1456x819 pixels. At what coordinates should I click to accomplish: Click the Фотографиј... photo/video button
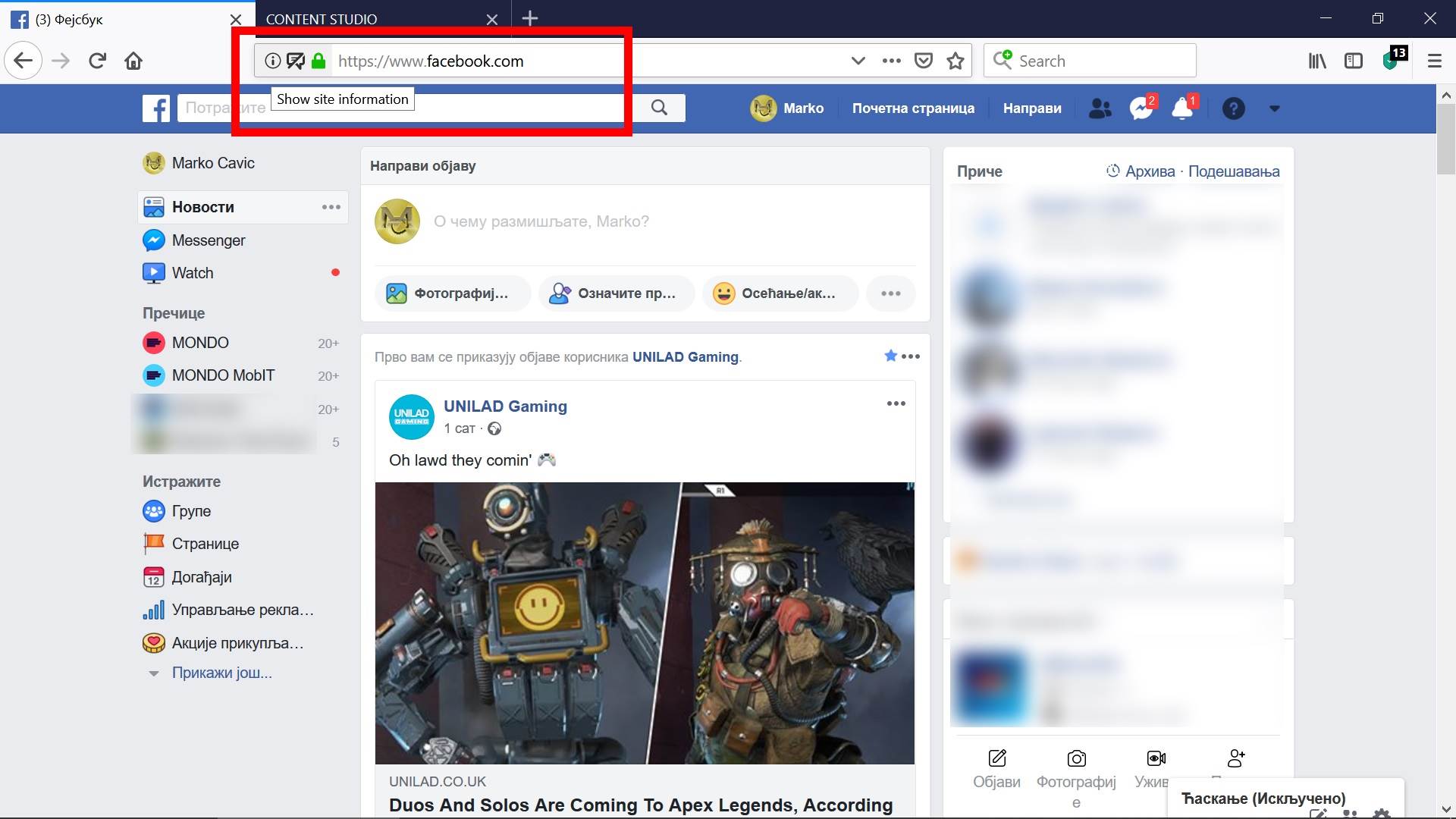point(452,293)
